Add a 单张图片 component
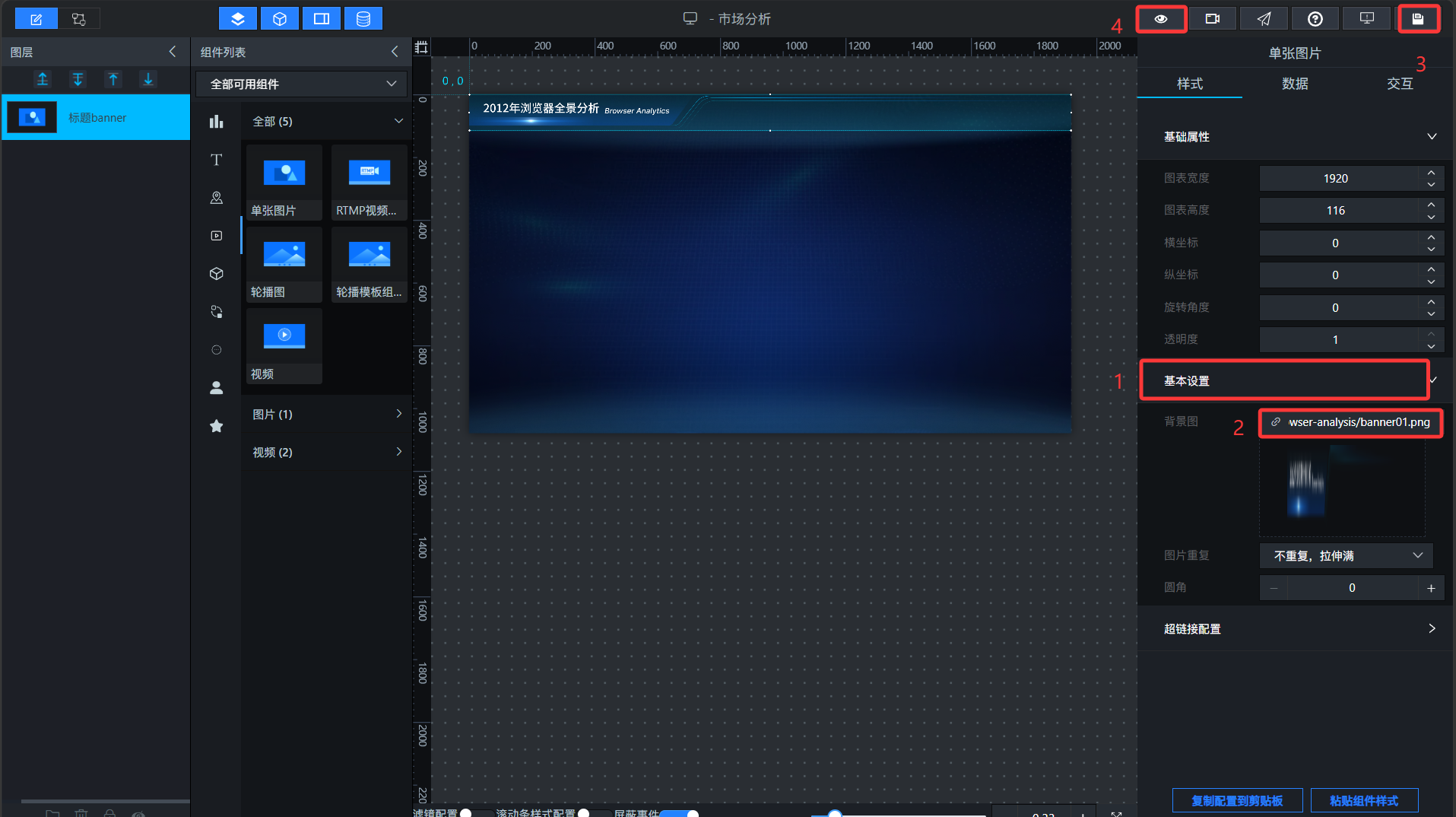The width and height of the screenshot is (1456, 817). (x=284, y=183)
